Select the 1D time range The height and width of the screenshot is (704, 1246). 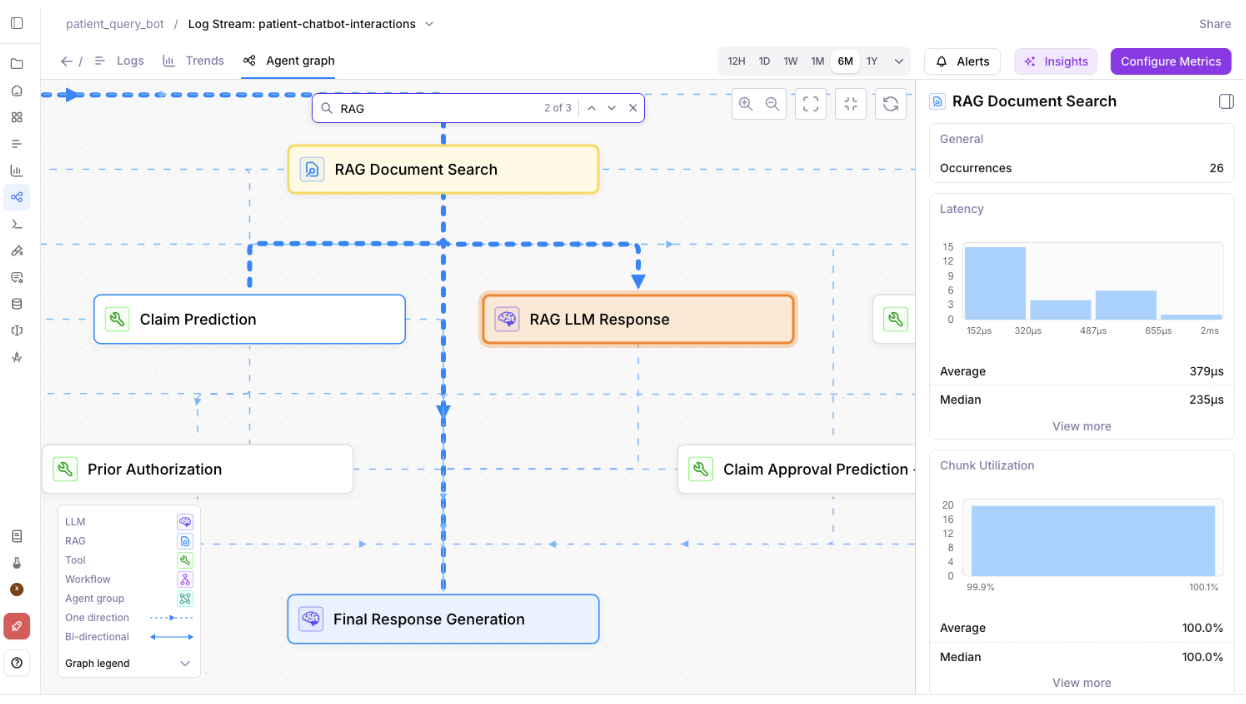pos(764,61)
